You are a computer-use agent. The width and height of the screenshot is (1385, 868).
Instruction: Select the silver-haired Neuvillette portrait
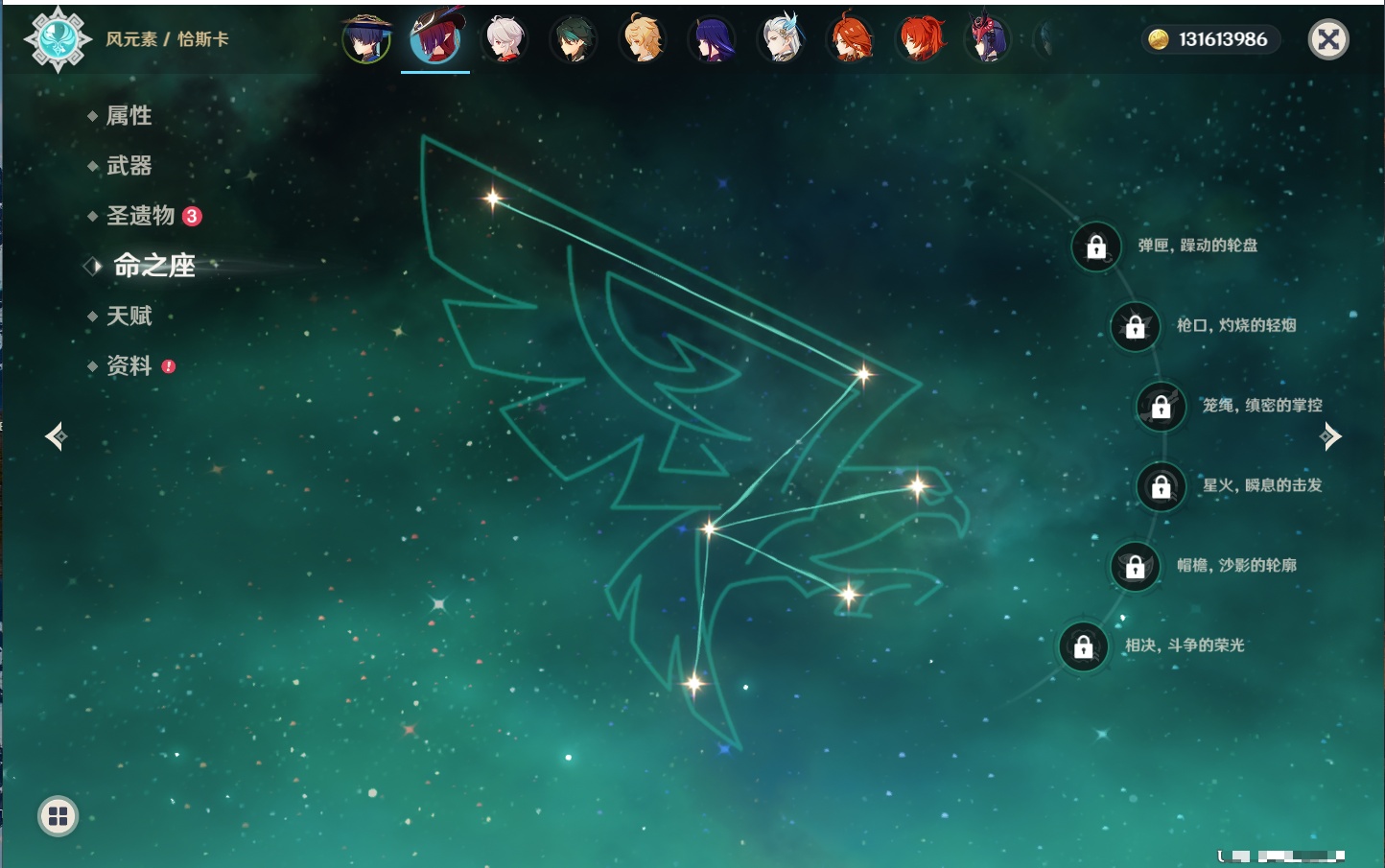pos(781,39)
